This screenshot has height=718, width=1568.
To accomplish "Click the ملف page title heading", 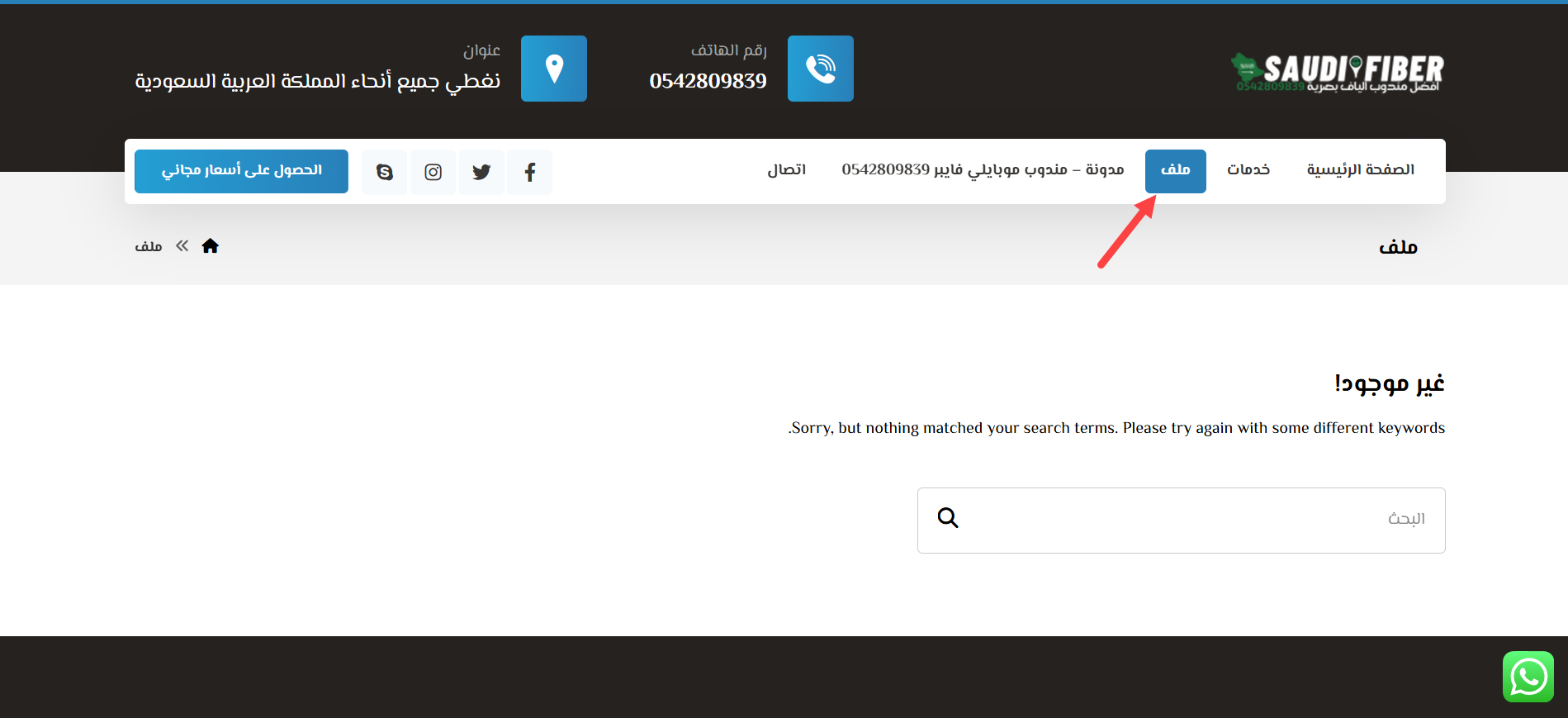I will click(x=1399, y=247).
